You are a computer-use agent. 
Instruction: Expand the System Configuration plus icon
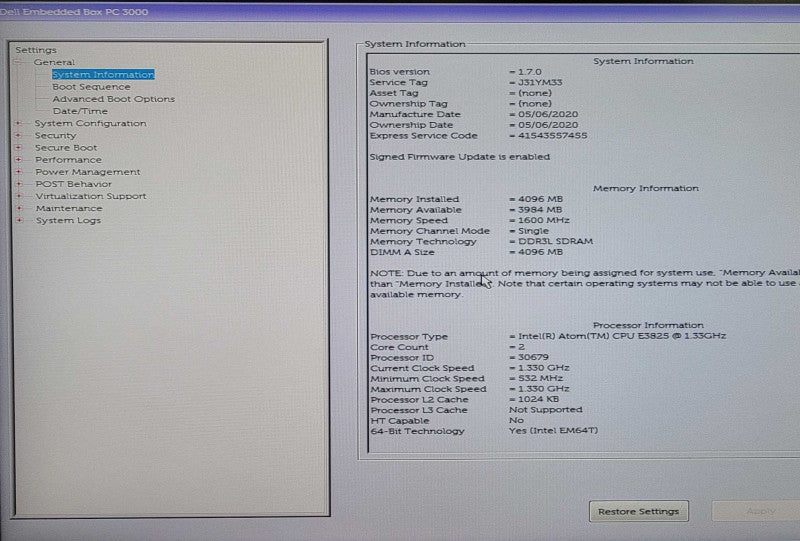19,124
